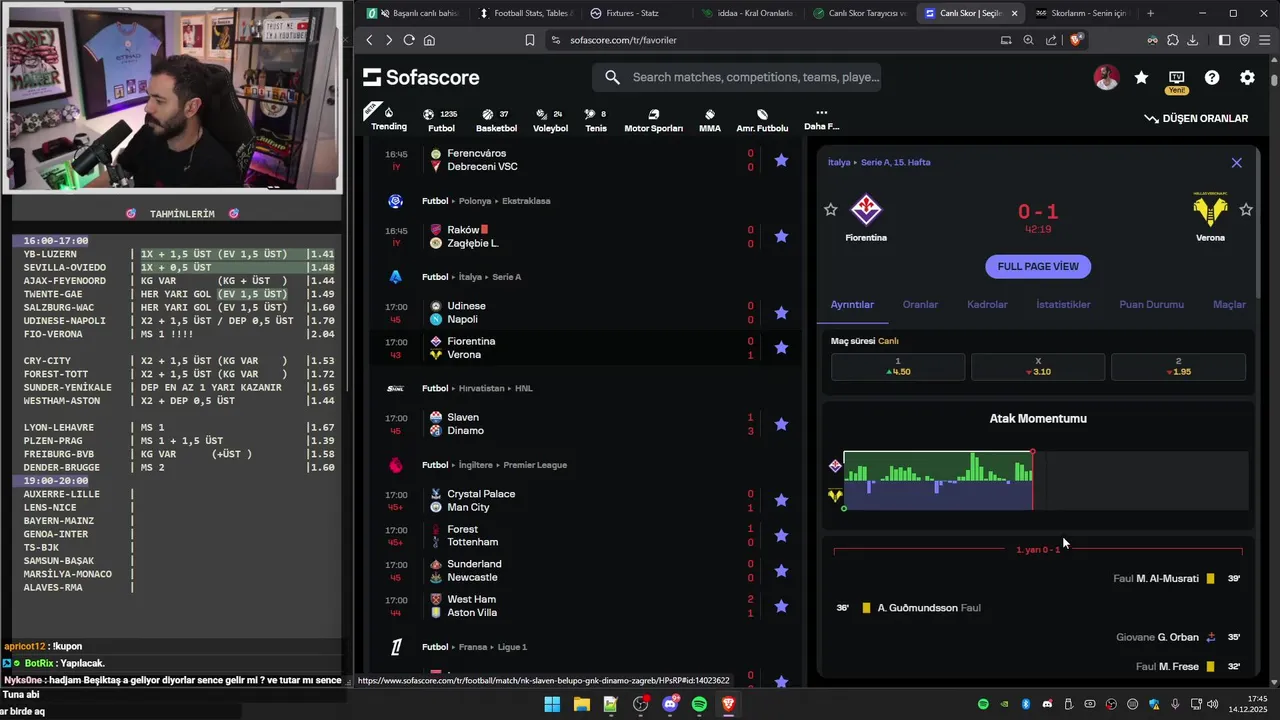The image size is (1280, 720).
Task: Open the Düşen Oranlar link
Action: [1196, 118]
